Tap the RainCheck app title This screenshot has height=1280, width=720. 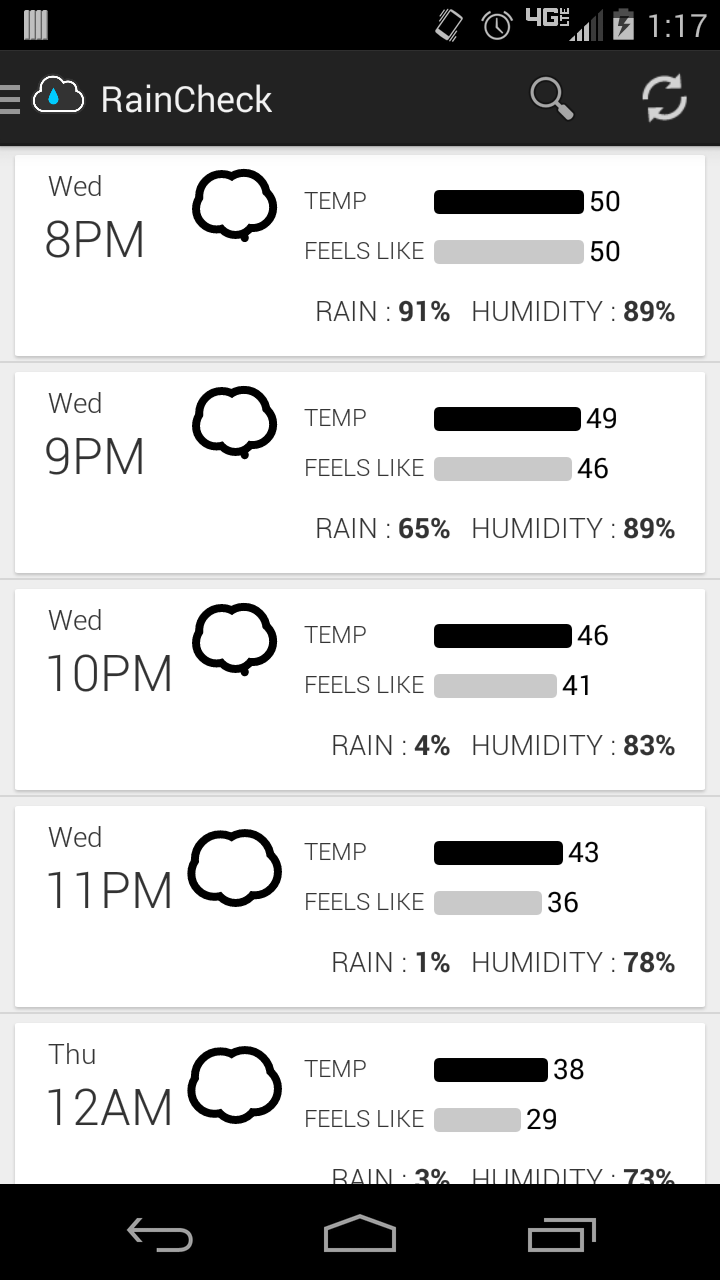[x=187, y=100]
